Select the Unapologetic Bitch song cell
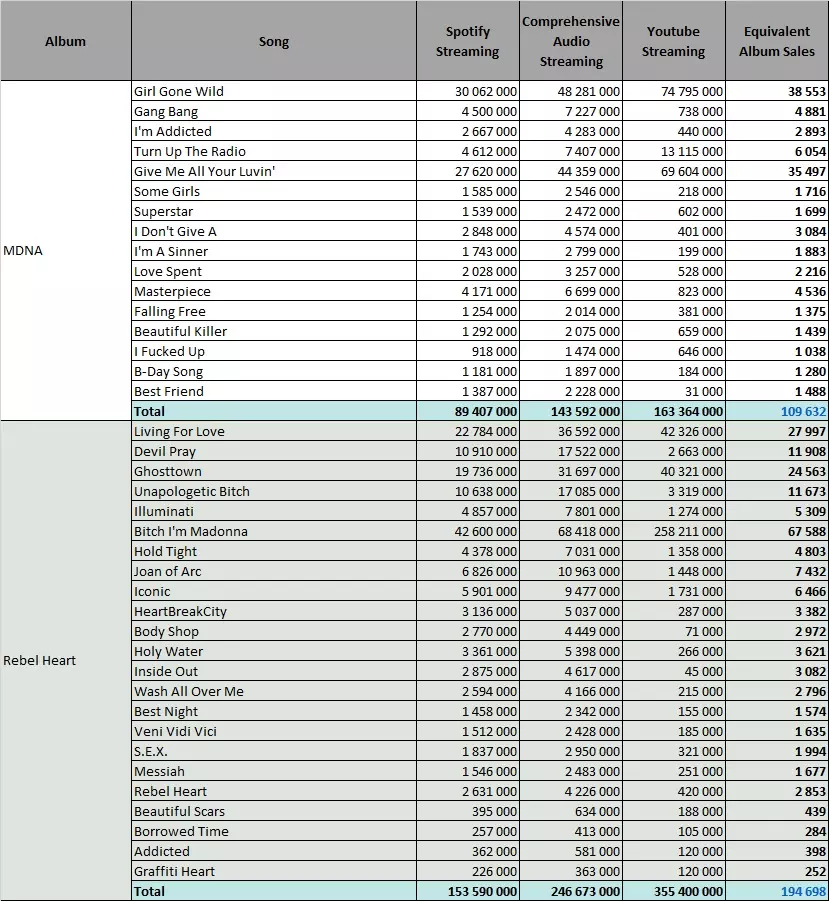The width and height of the screenshot is (829, 901). 273,491
